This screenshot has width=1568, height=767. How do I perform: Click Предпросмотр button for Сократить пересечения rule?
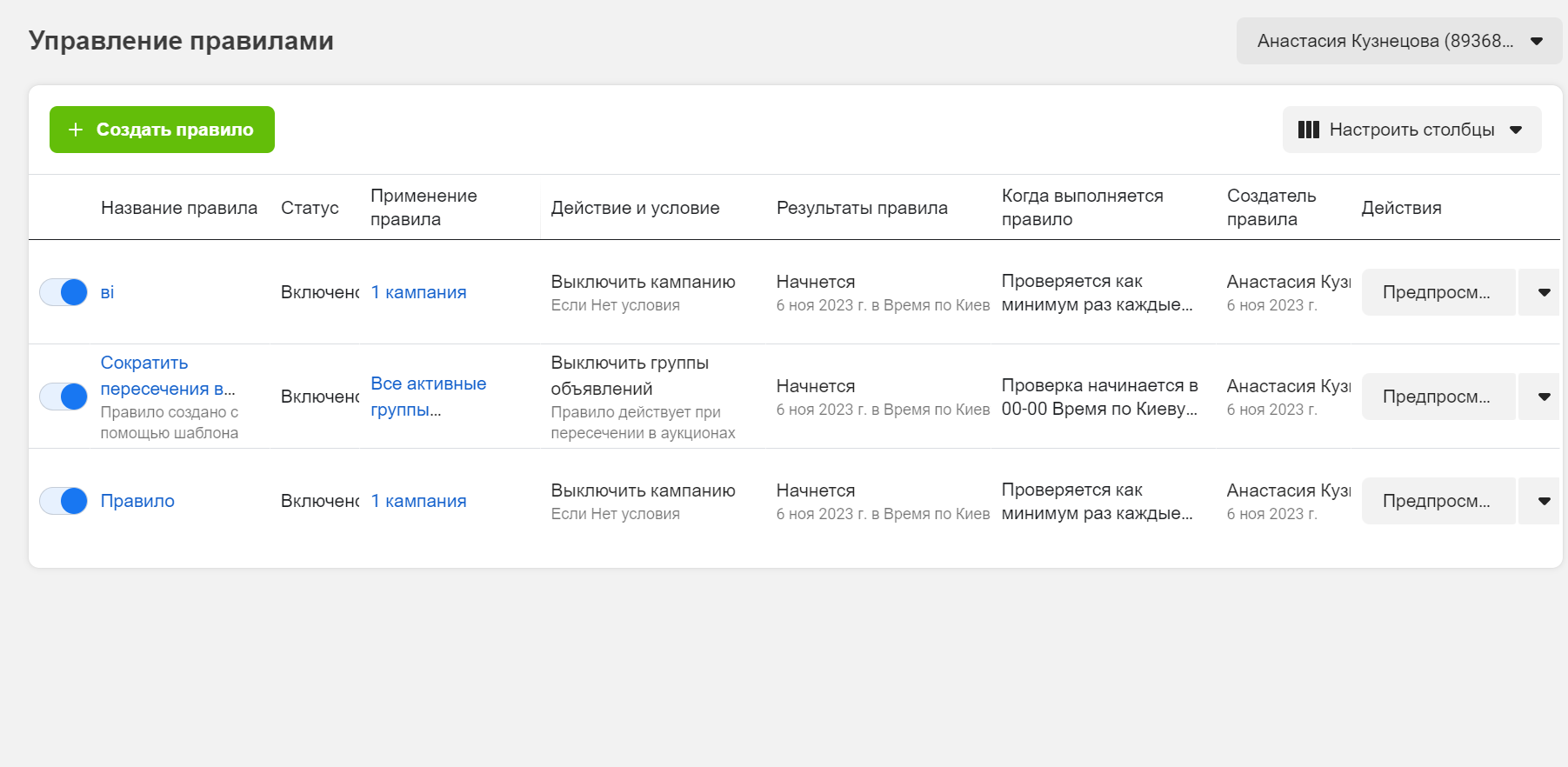tap(1438, 397)
